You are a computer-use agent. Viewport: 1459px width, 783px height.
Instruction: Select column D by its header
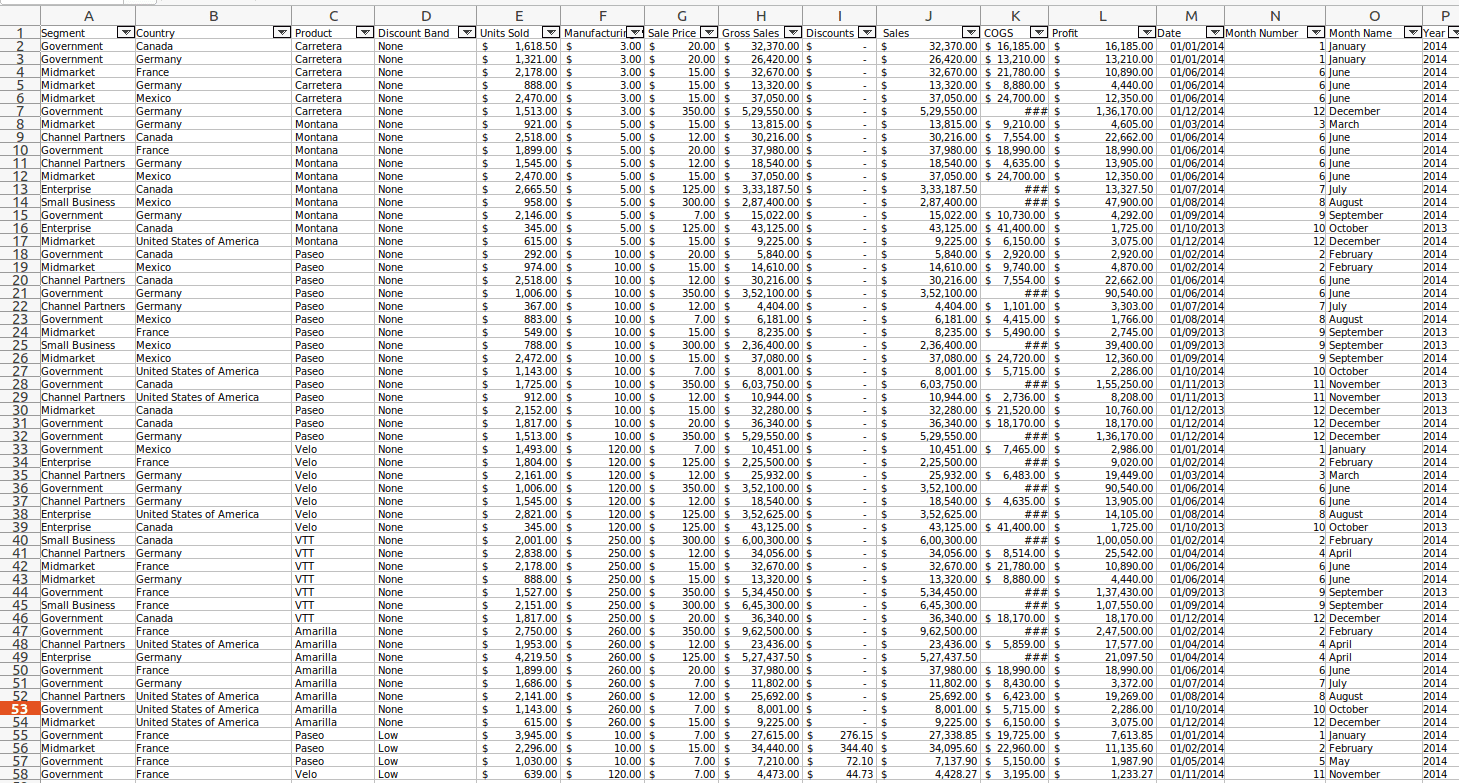coord(426,16)
